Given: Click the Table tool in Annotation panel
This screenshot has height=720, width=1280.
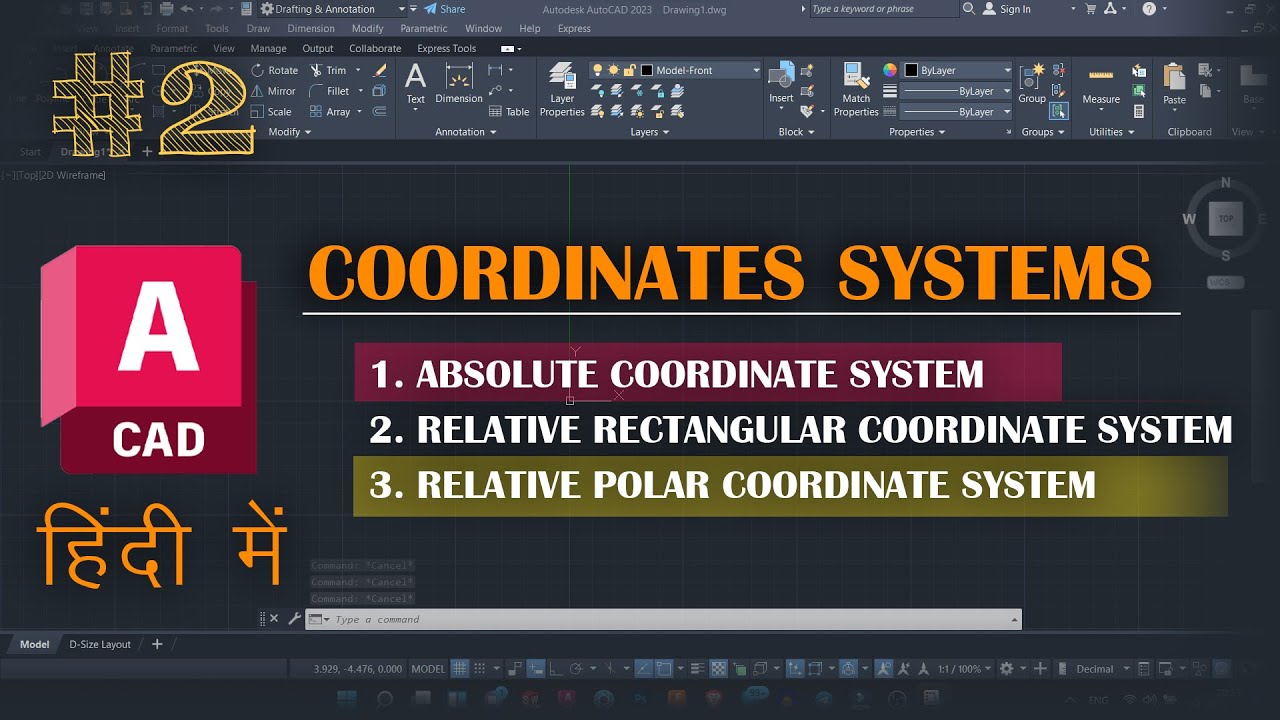Looking at the screenshot, I should [509, 112].
